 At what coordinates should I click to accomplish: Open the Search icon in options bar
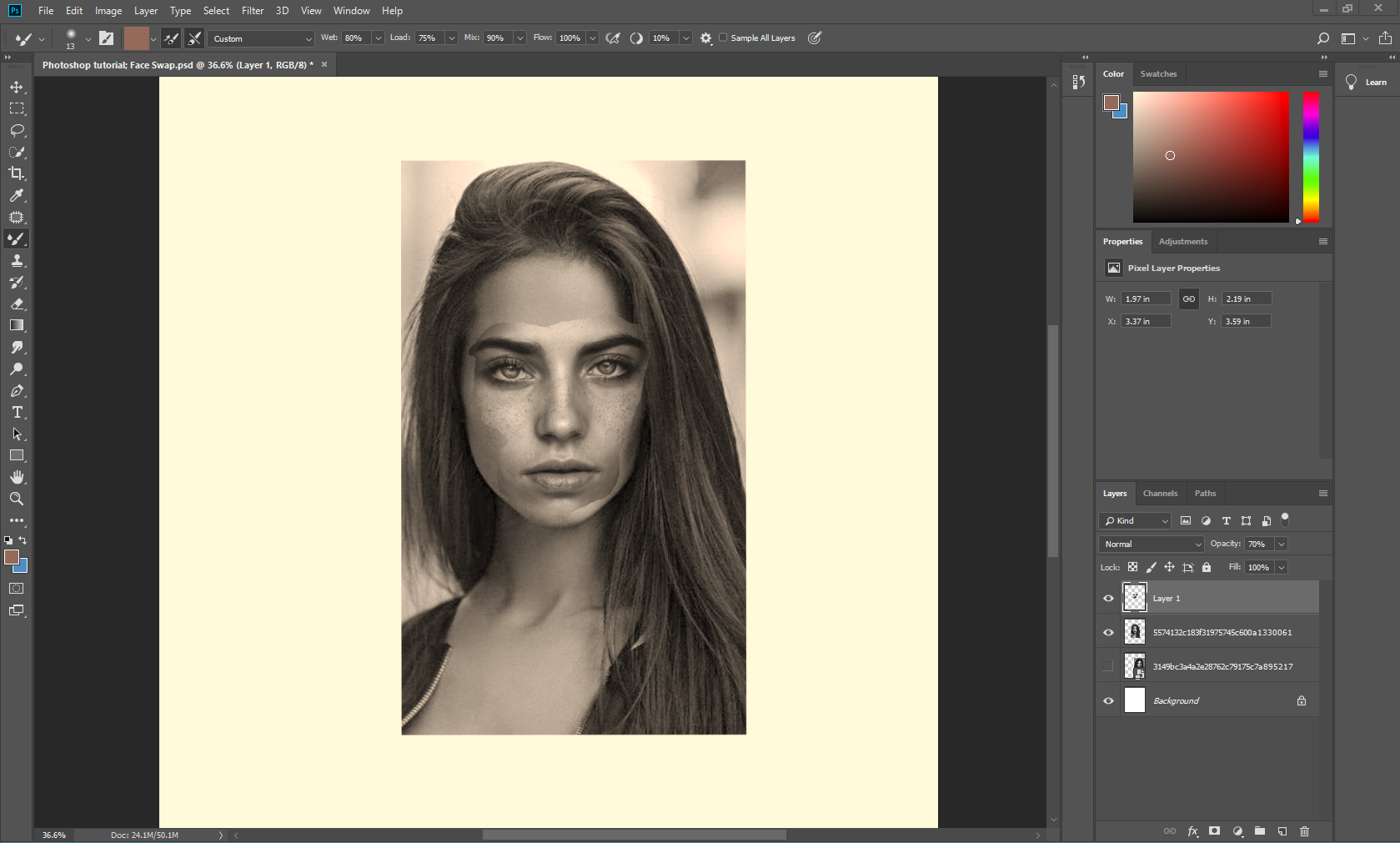(1322, 38)
